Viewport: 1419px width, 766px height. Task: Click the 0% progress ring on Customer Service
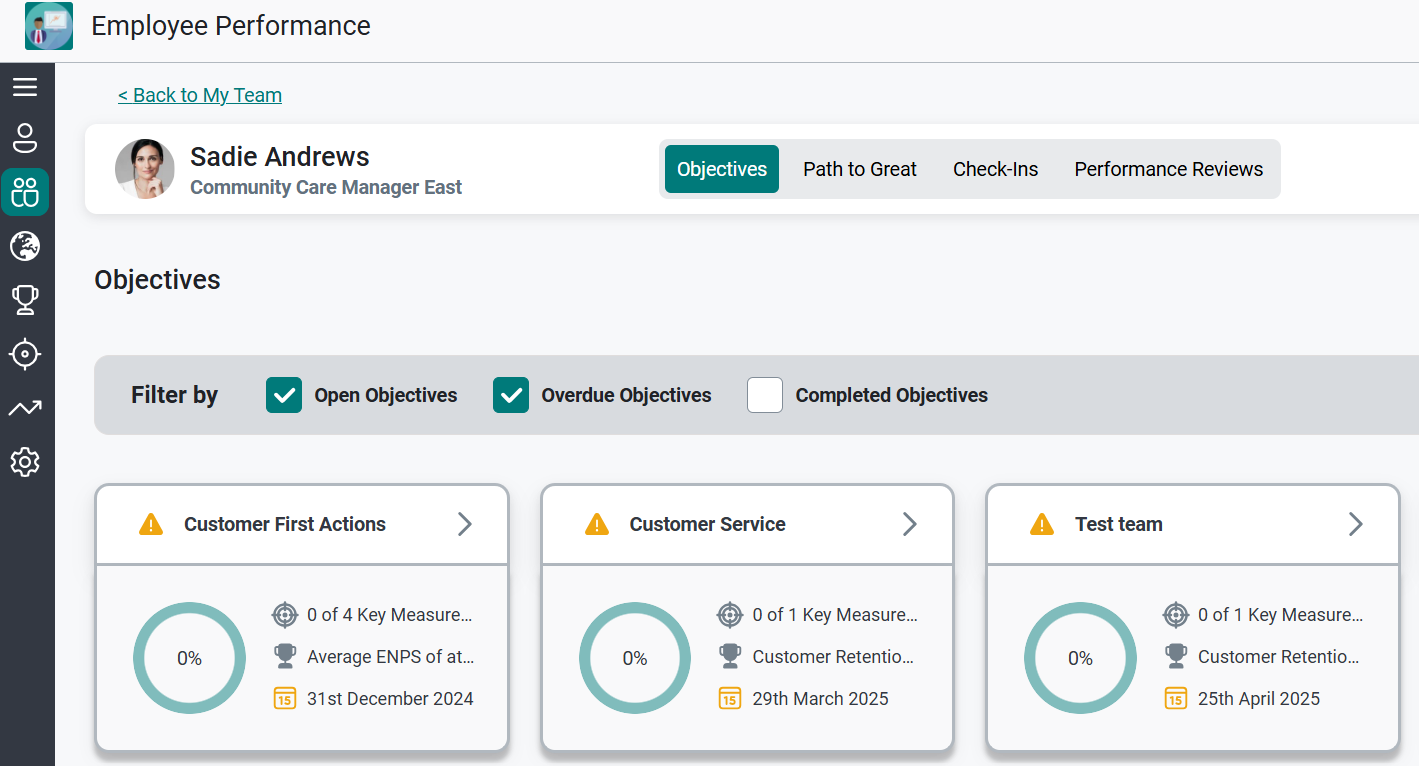[x=635, y=658]
